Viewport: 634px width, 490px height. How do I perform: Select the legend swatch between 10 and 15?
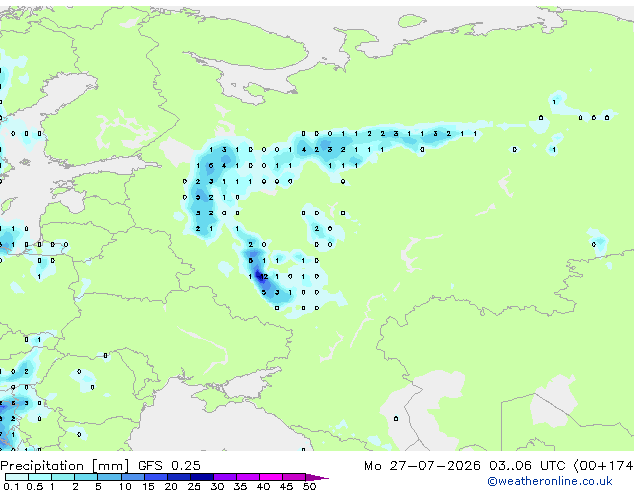point(133,477)
